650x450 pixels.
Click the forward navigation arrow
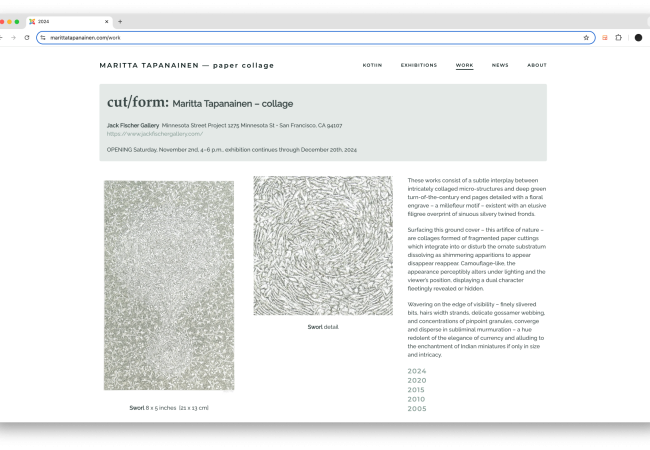point(12,37)
